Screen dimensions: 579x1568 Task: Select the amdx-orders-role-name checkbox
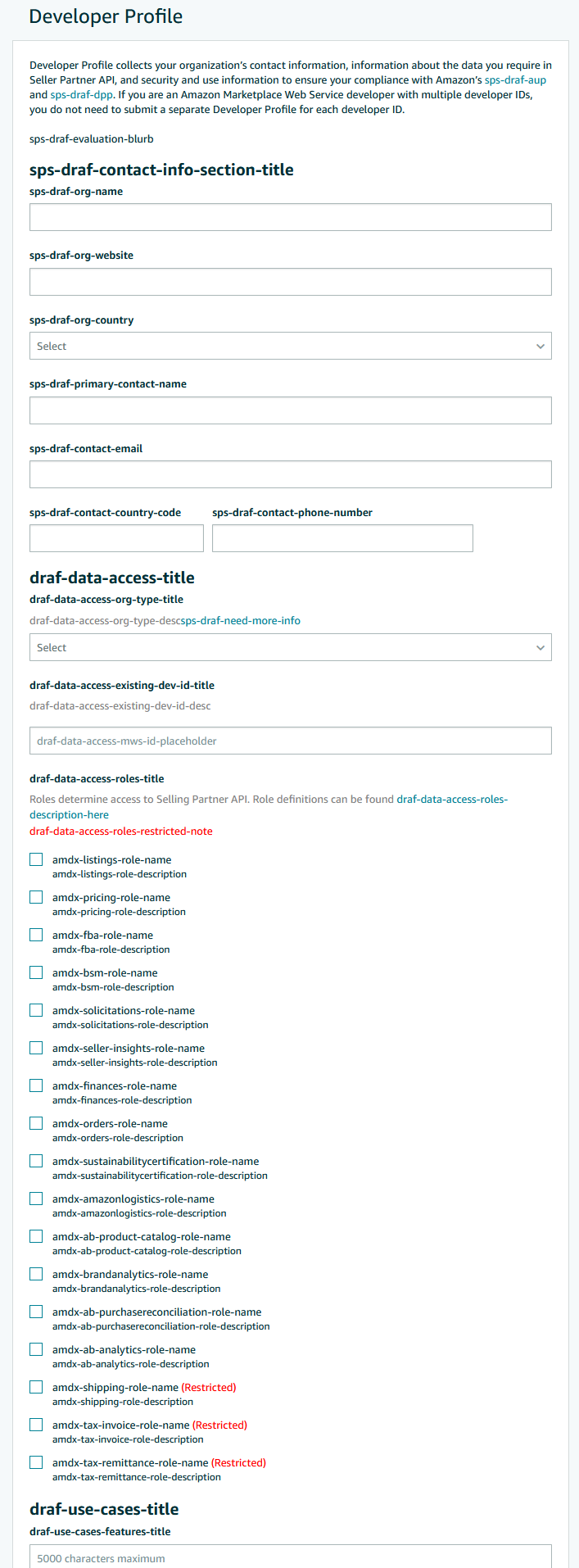coord(36,1122)
